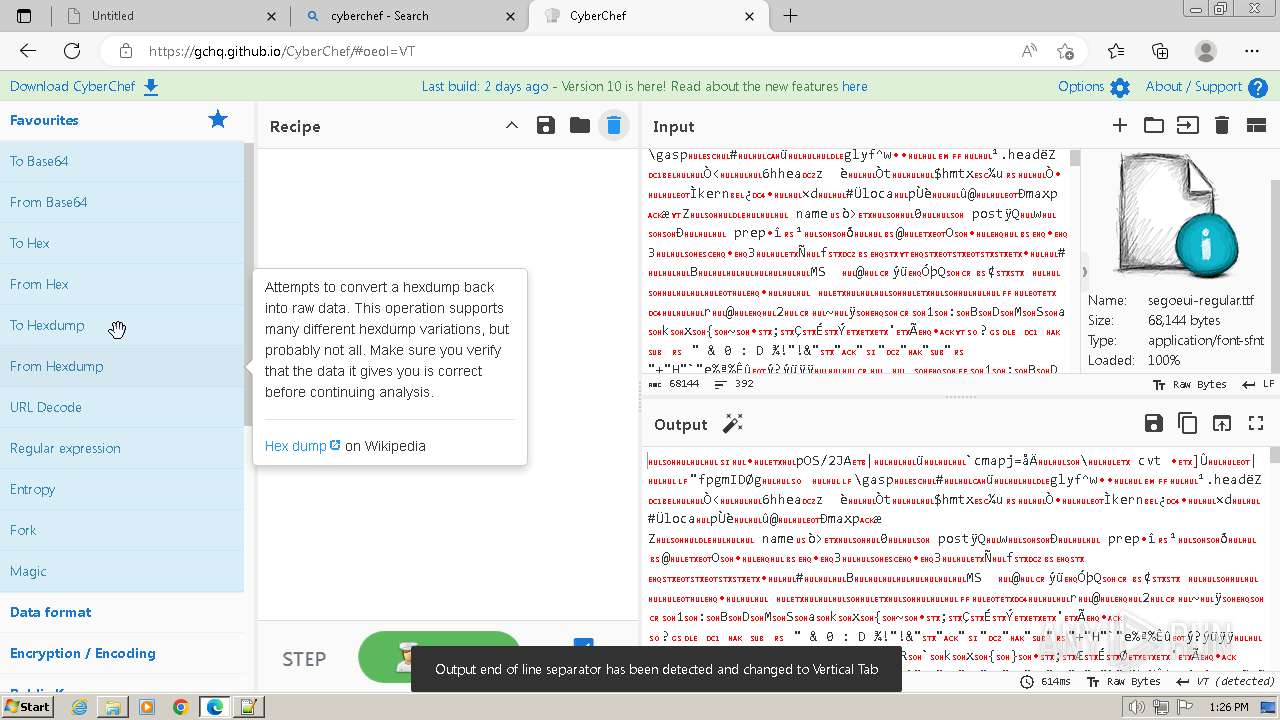This screenshot has height=720, width=1280.
Task: Open the load recipe folder icon
Action: [x=580, y=125]
